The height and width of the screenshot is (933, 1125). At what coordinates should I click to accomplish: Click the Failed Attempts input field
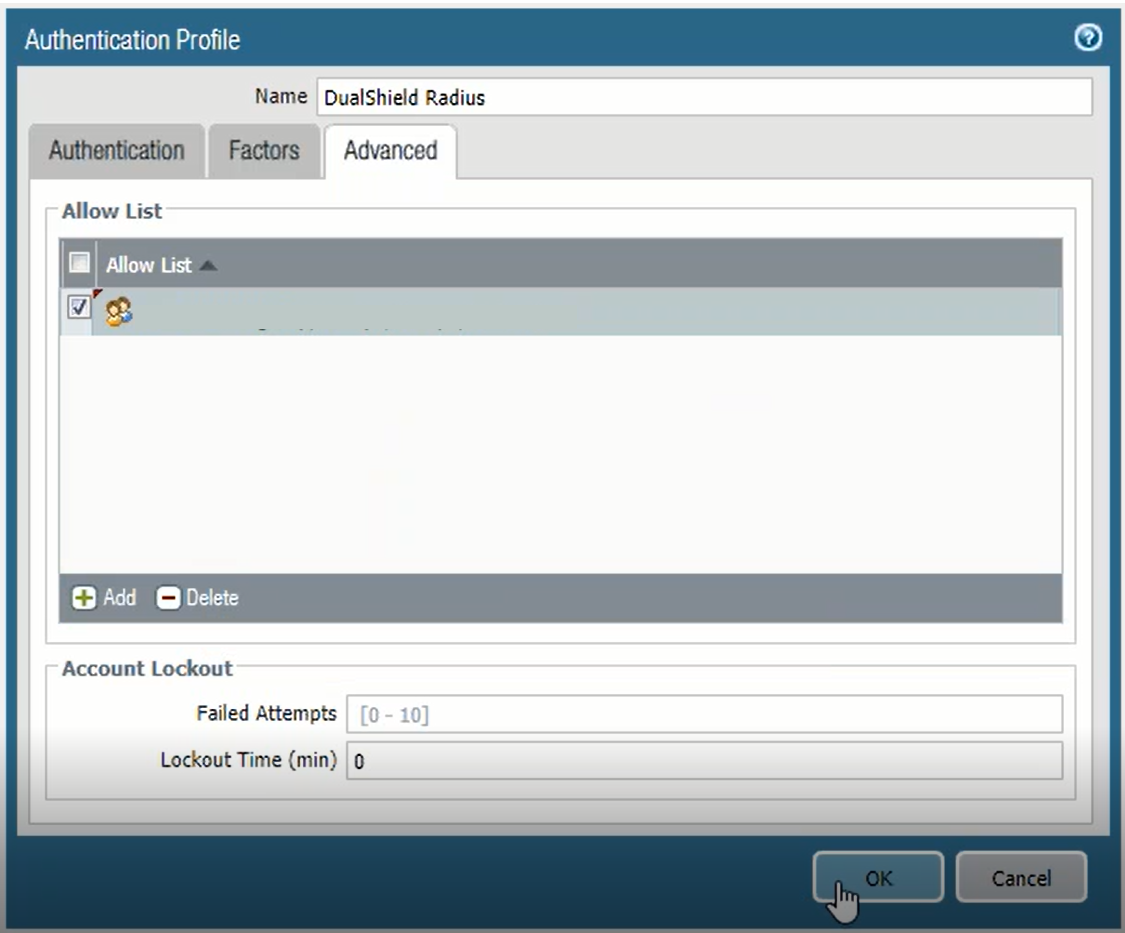tap(705, 714)
